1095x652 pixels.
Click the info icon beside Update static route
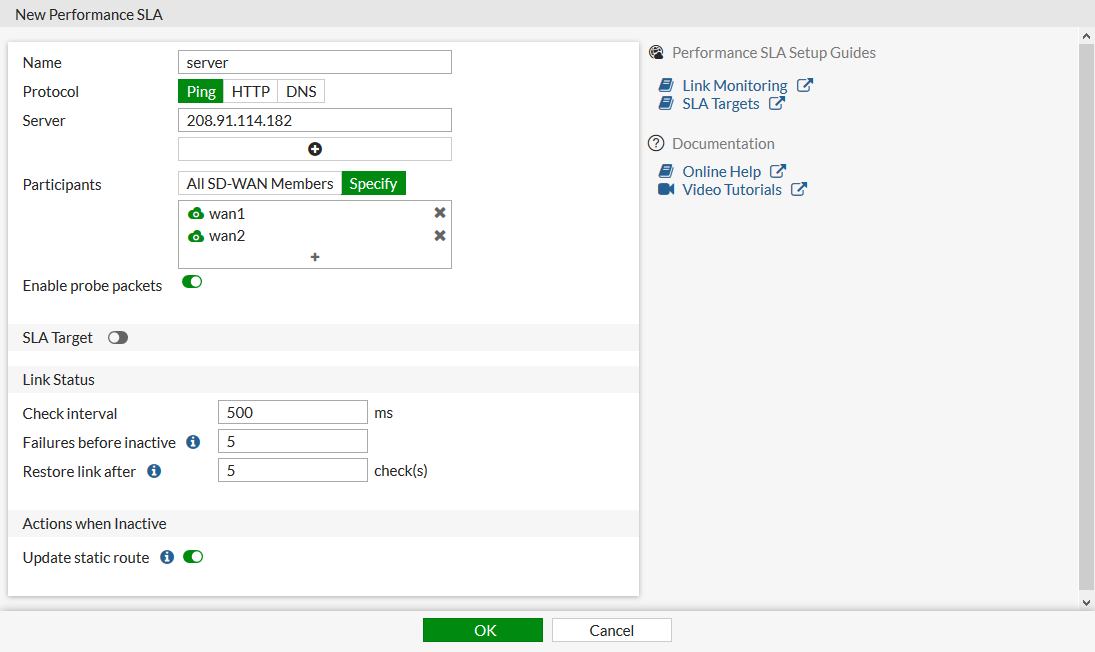(x=166, y=557)
